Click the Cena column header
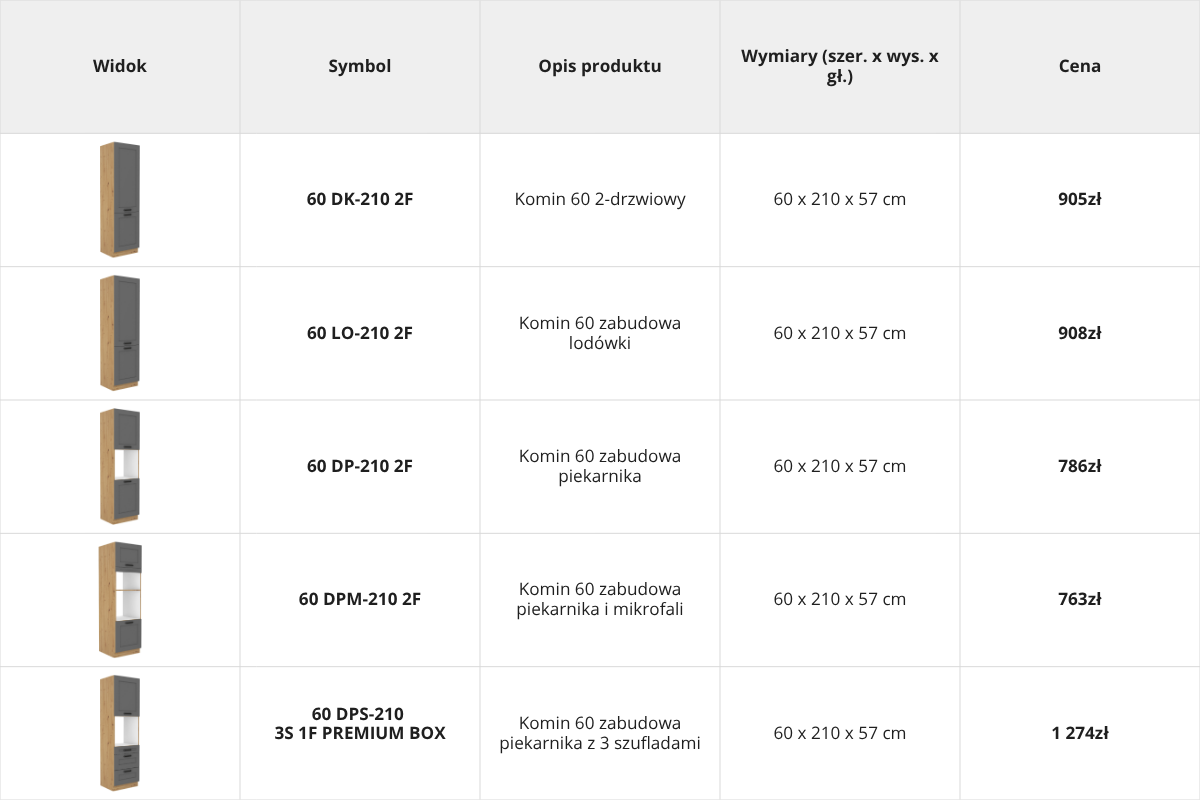This screenshot has width=1200, height=800. 1080,66
